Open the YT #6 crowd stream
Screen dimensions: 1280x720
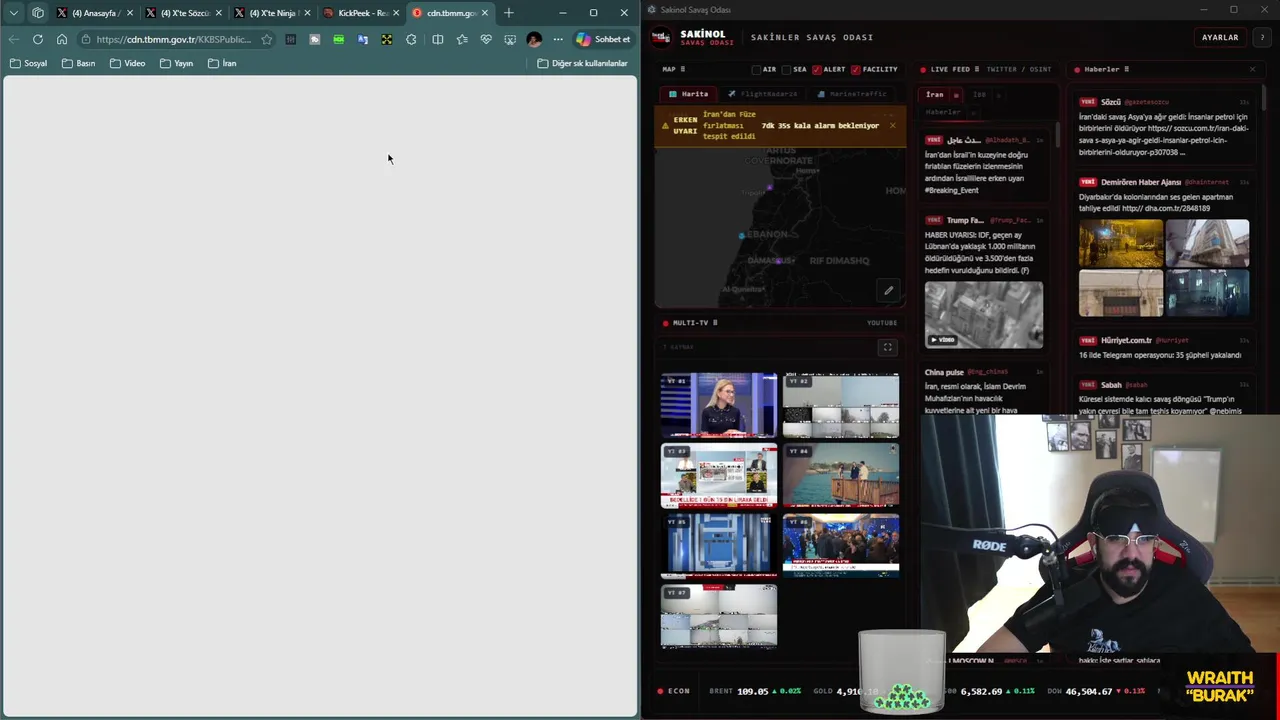[841, 545]
